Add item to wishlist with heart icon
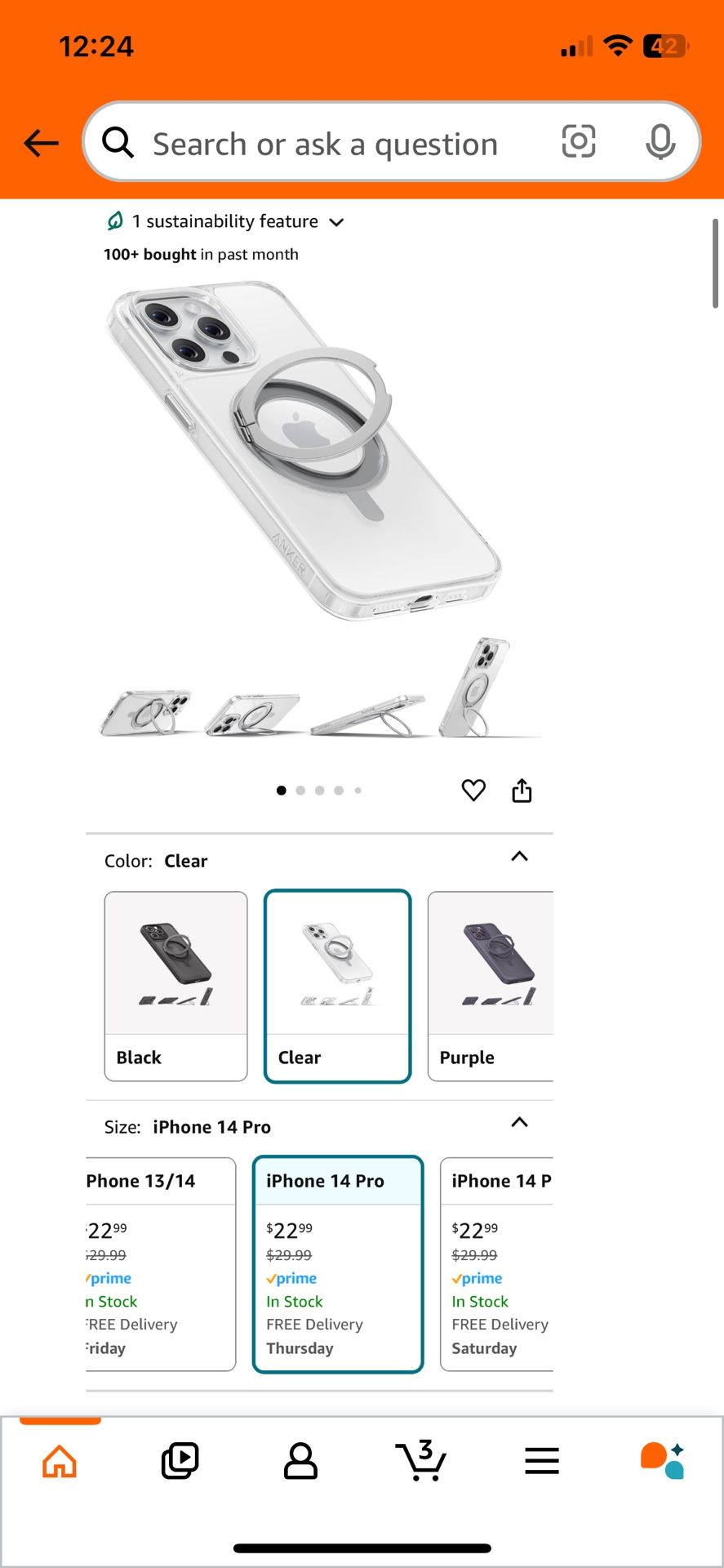Viewport: 724px width, 1568px height. point(473,790)
